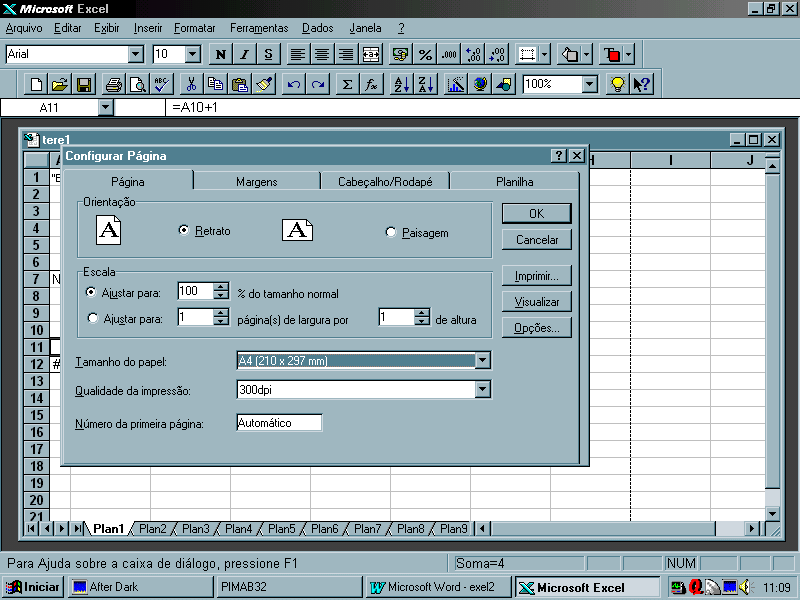Click the lightbulb tip wizard icon
The height and width of the screenshot is (600, 800).
pos(617,84)
